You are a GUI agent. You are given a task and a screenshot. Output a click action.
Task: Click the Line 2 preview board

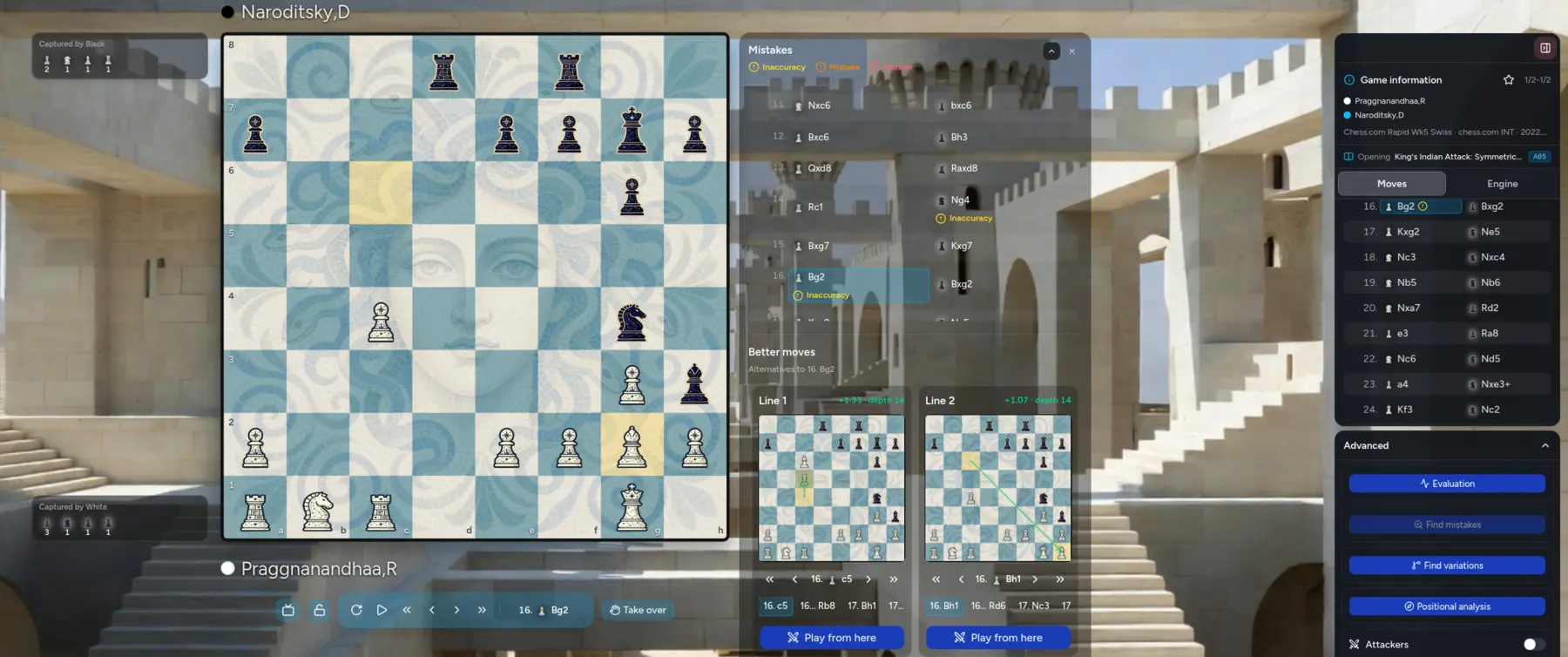tap(998, 488)
